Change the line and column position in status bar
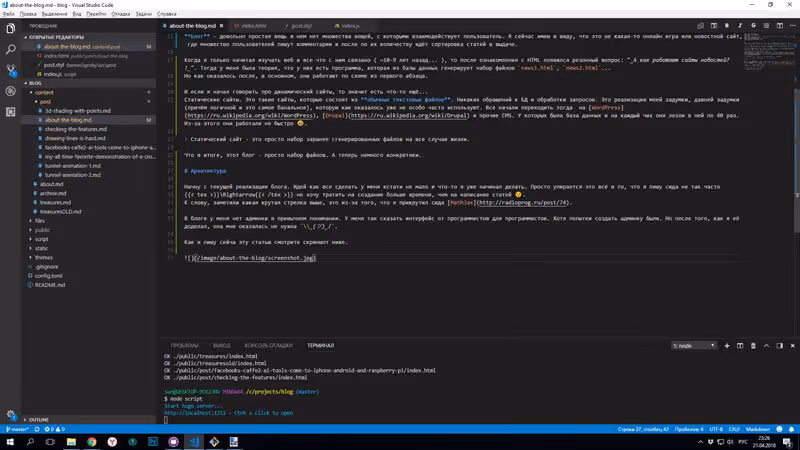Screen dimensions: 800x450 (643, 429)
